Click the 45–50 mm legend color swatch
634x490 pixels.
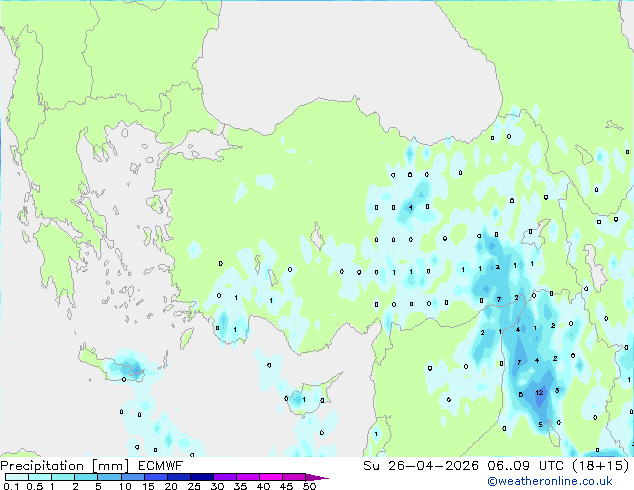[294, 477]
